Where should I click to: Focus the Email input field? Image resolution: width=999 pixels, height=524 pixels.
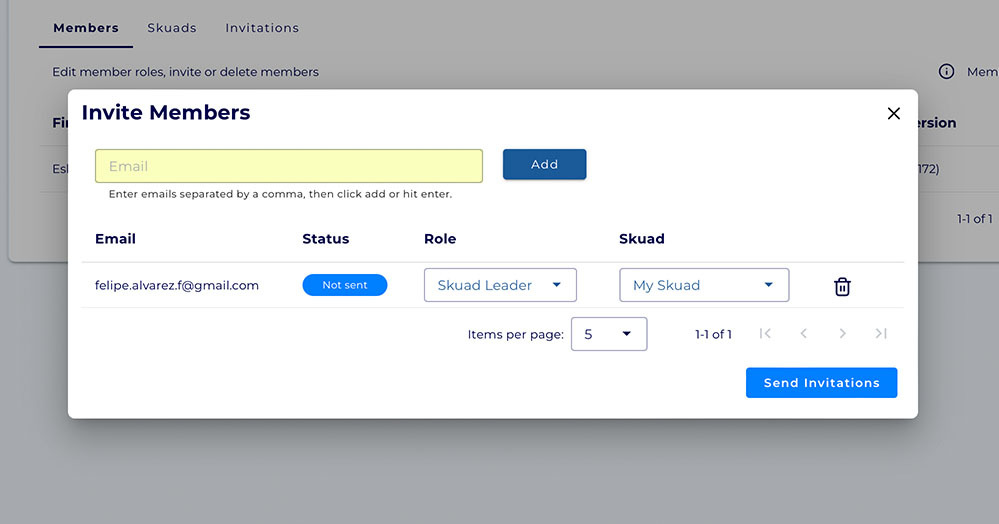(289, 166)
